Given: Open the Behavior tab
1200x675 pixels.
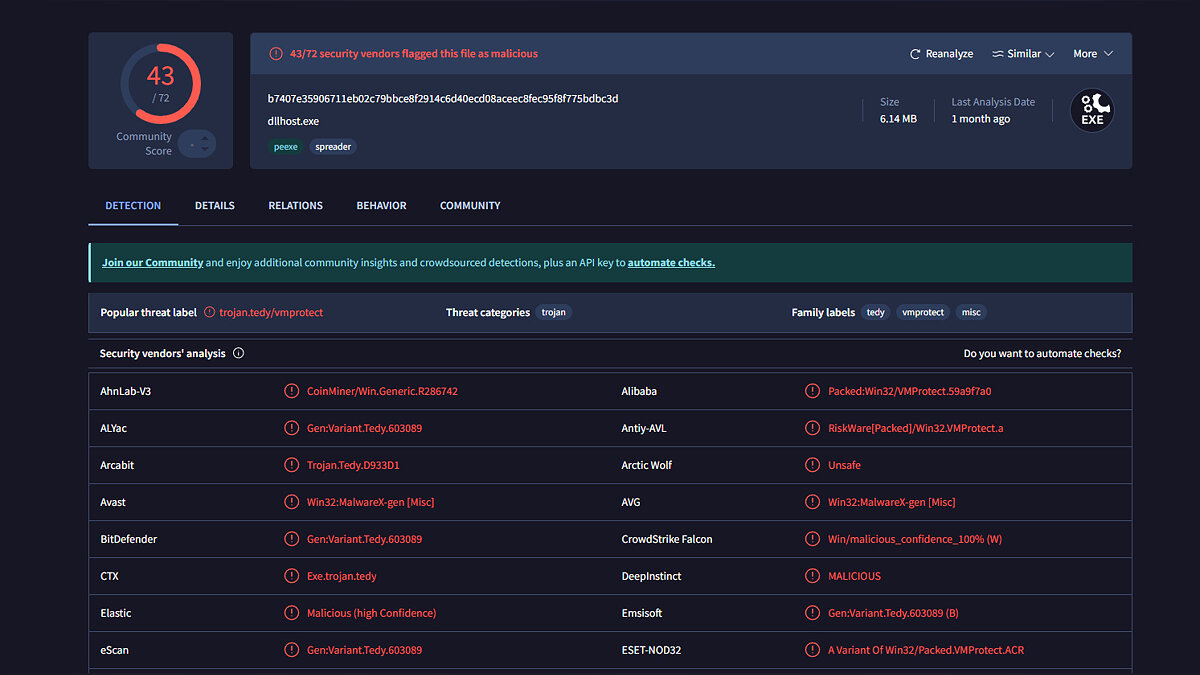Looking at the screenshot, I should (381, 205).
